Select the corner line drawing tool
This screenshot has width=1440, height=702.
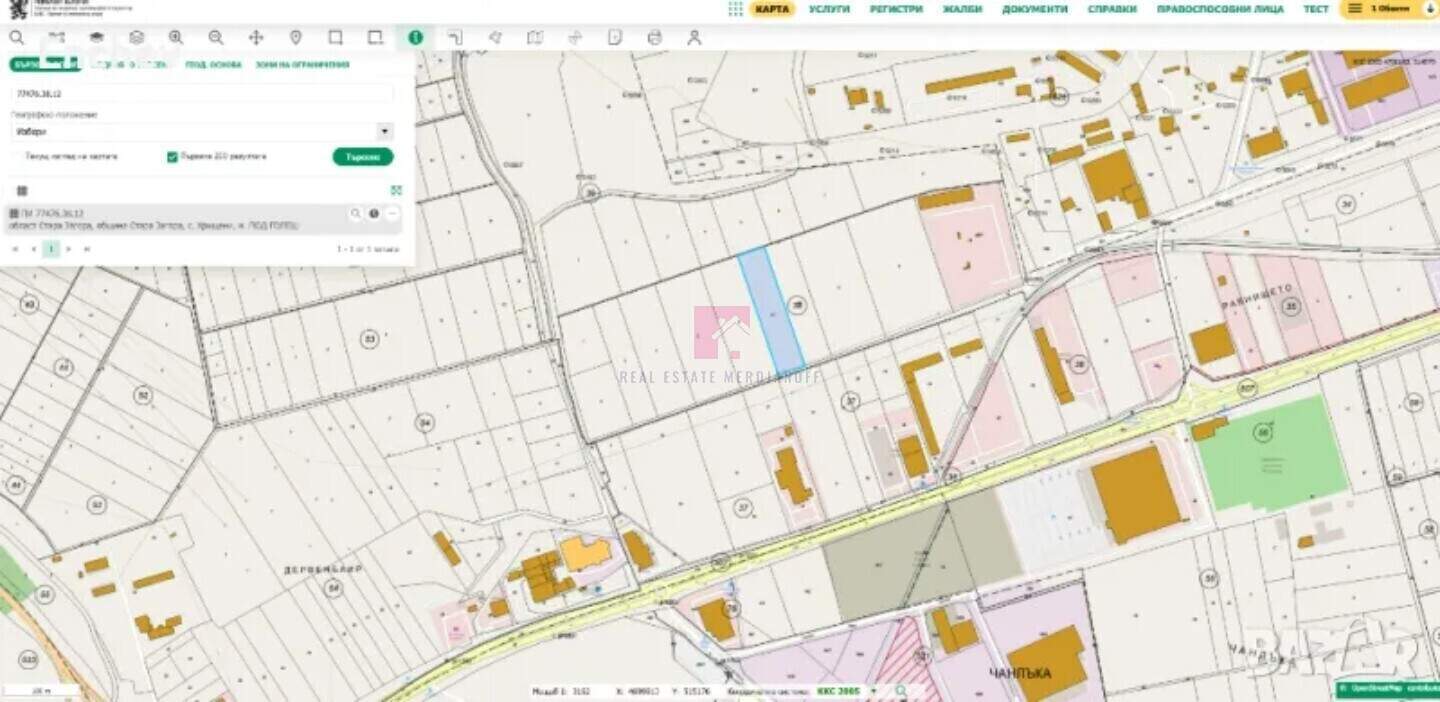click(x=455, y=38)
